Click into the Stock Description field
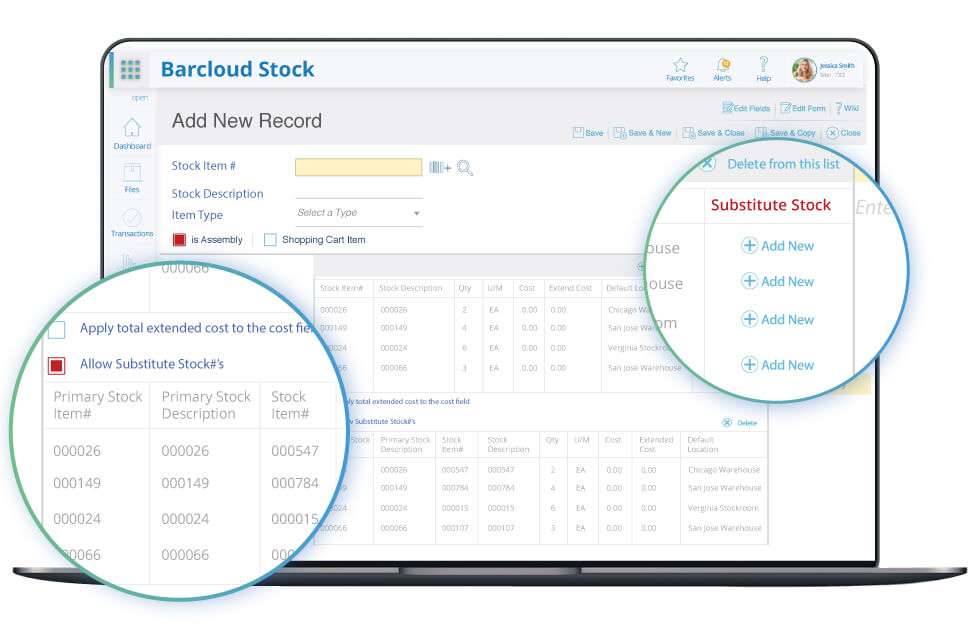 358,191
